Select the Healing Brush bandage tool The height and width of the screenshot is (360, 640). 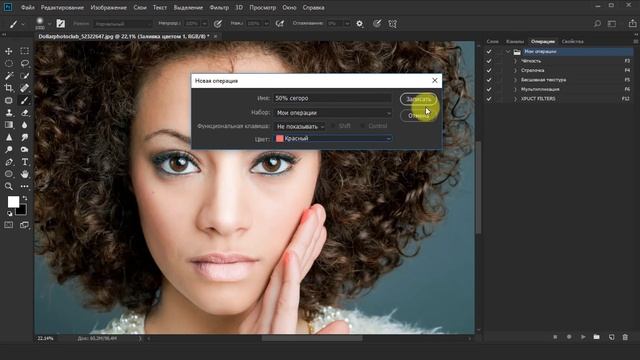point(24,88)
